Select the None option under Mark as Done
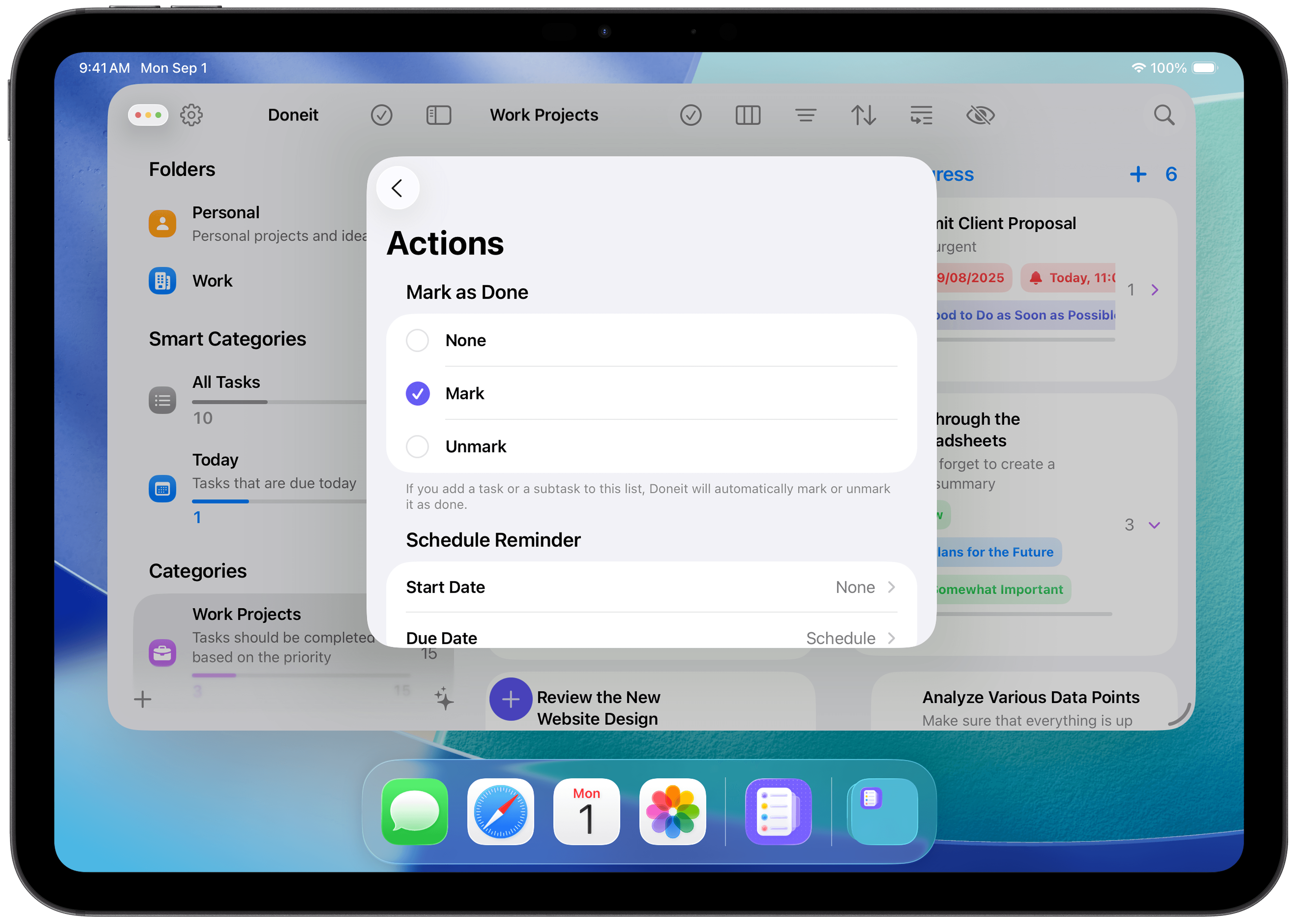 [417, 340]
